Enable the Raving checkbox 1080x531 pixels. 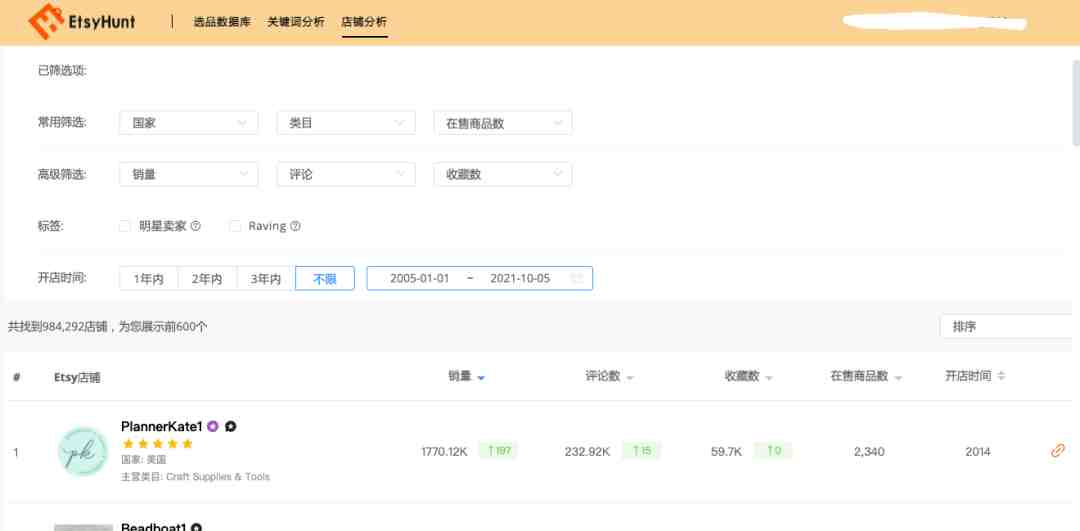[x=235, y=226]
